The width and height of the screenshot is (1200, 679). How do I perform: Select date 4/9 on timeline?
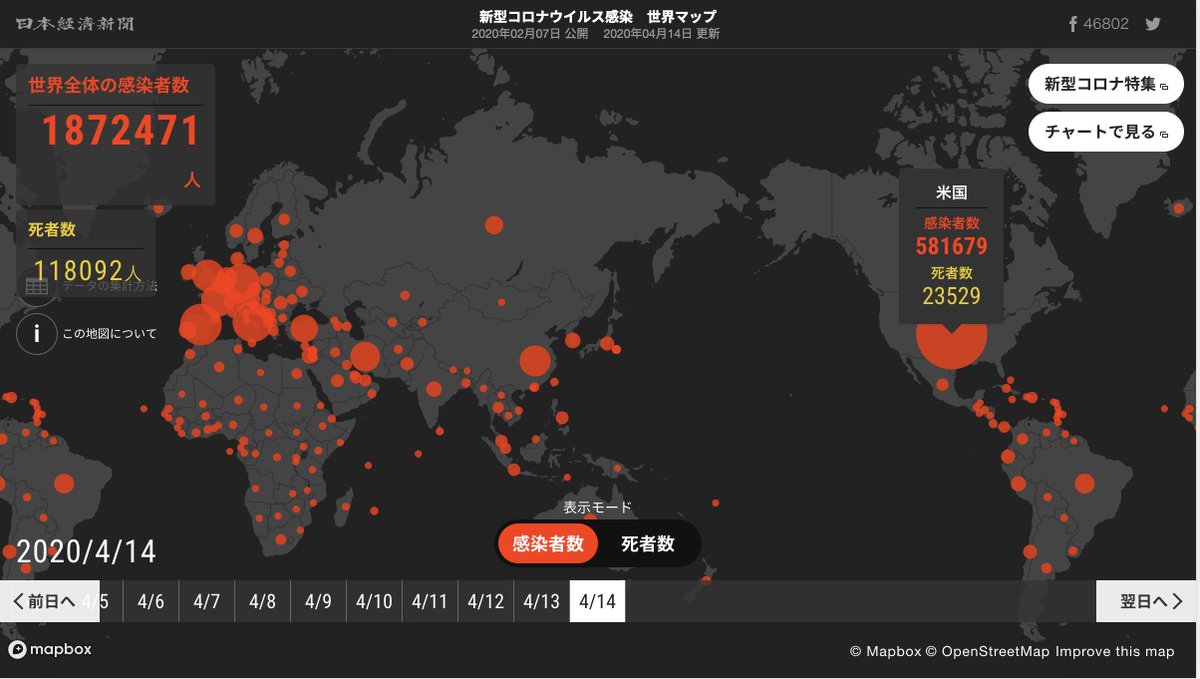coord(318,601)
